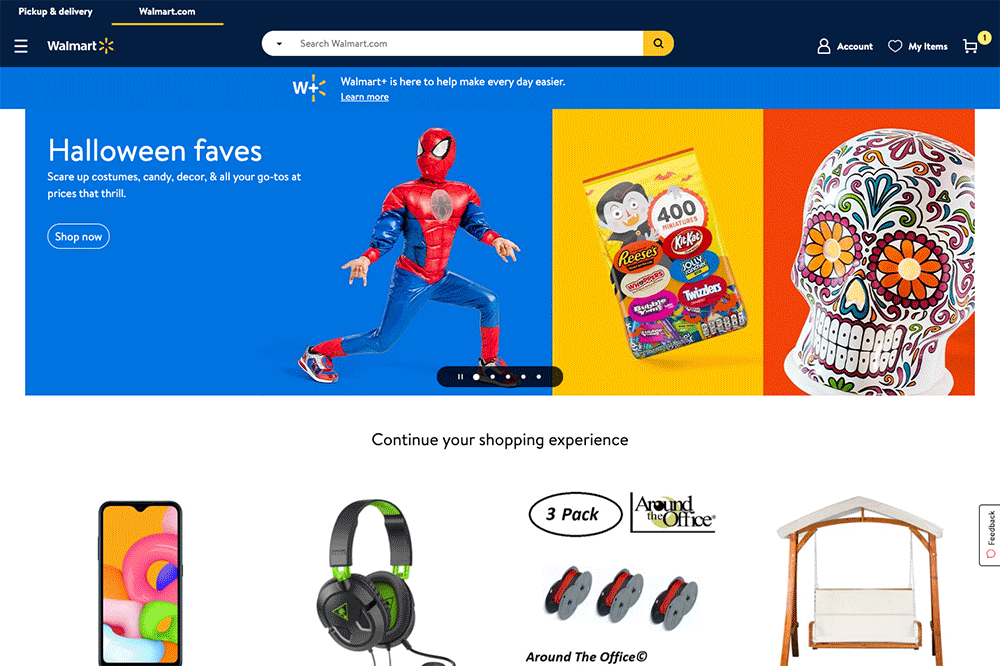Open the Feedback side tab
This screenshot has width=1000, height=666.
click(x=990, y=535)
